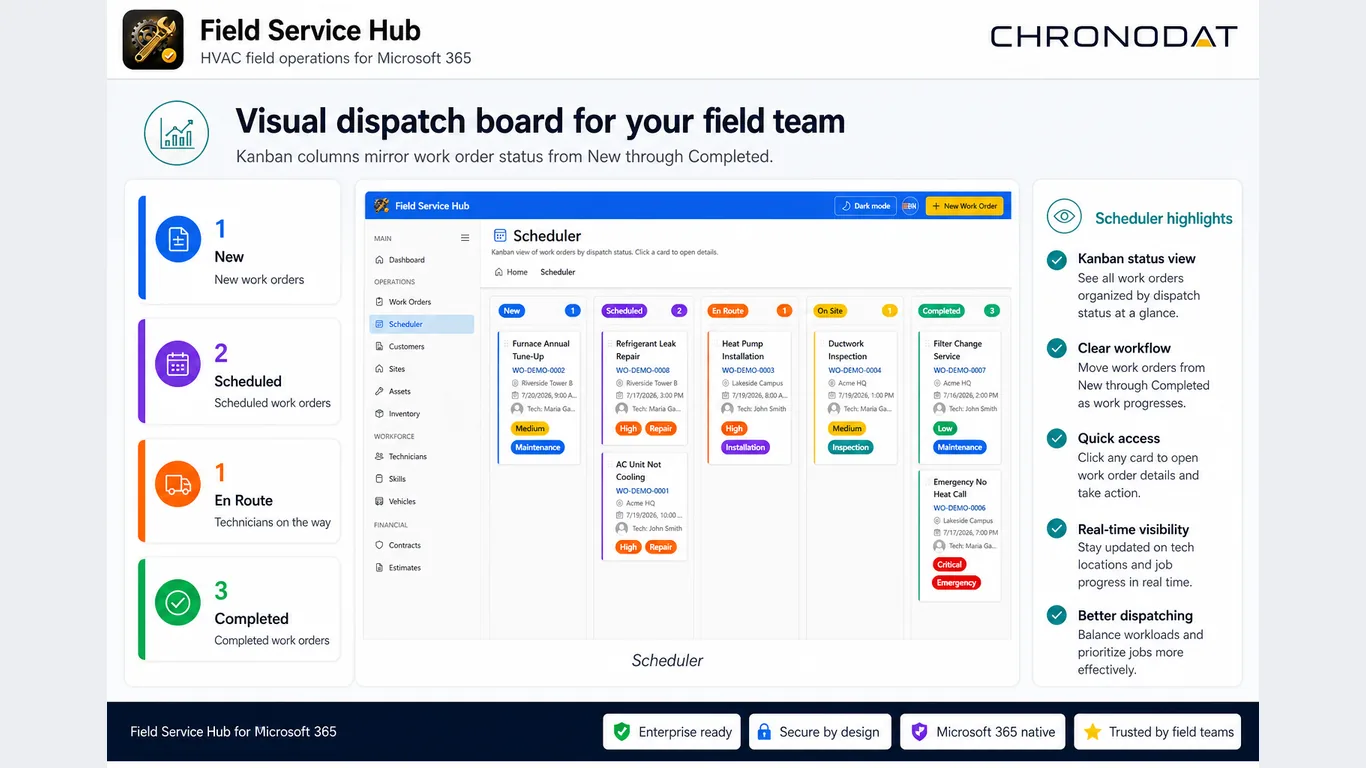The height and width of the screenshot is (768, 1366).
Task: Click the Customers icon in the sidebar
Action: pos(379,346)
